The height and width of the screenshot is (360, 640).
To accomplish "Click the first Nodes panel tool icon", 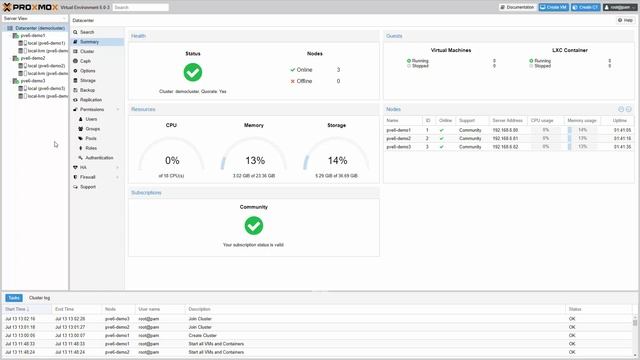I will coord(621,109).
